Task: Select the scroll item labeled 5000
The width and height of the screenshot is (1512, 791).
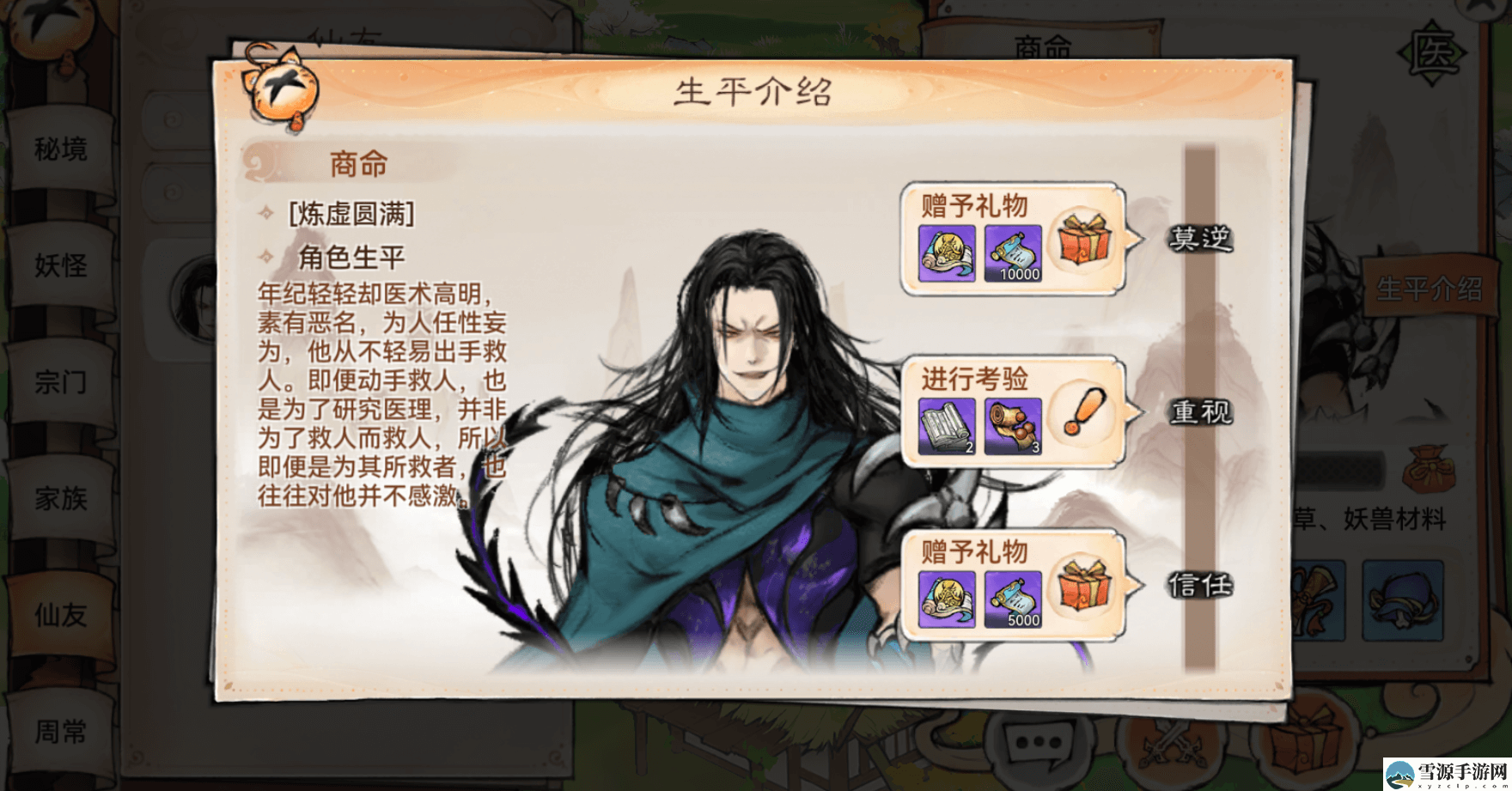Action: click(1014, 599)
